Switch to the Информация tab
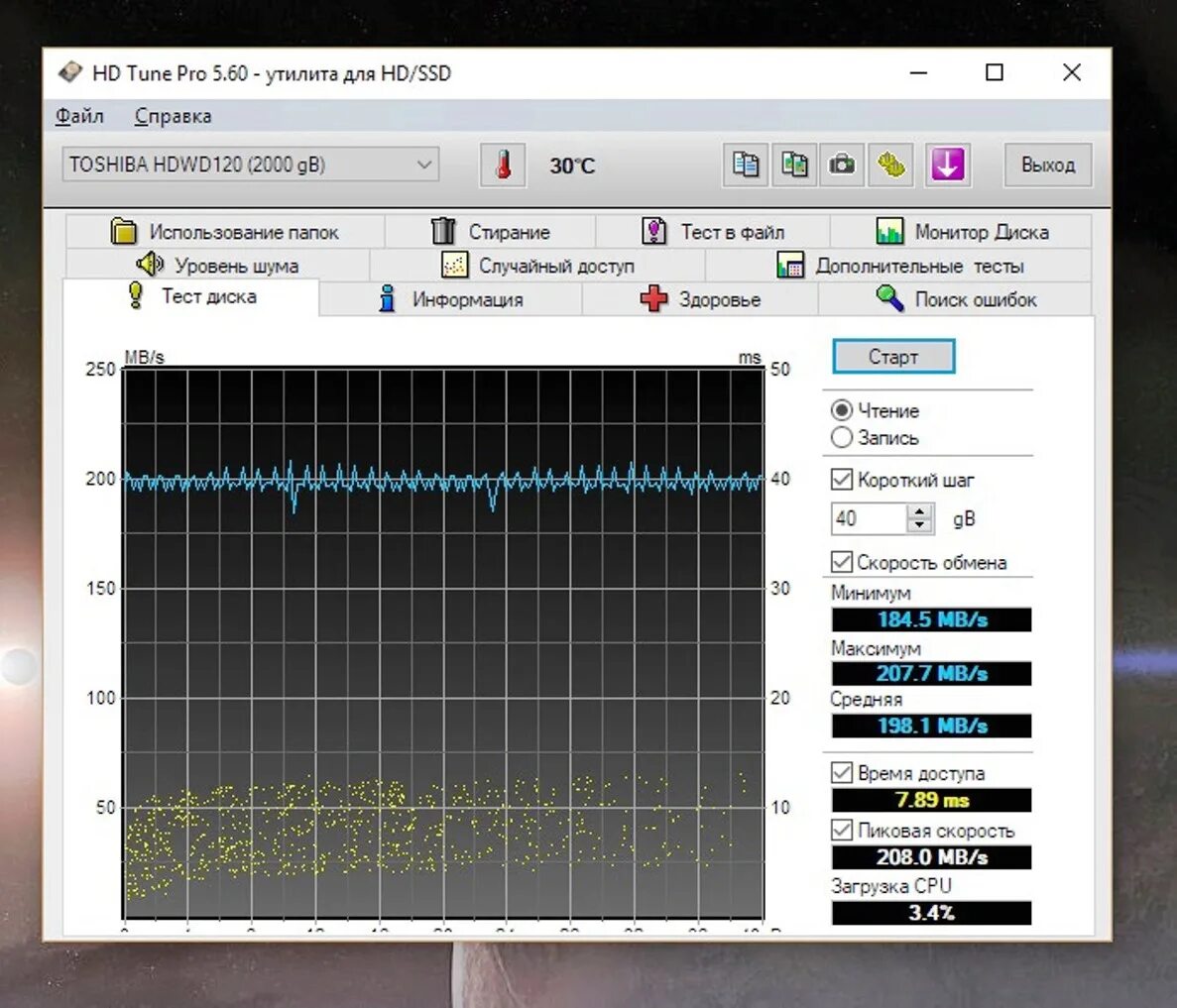 pyautogui.click(x=451, y=299)
